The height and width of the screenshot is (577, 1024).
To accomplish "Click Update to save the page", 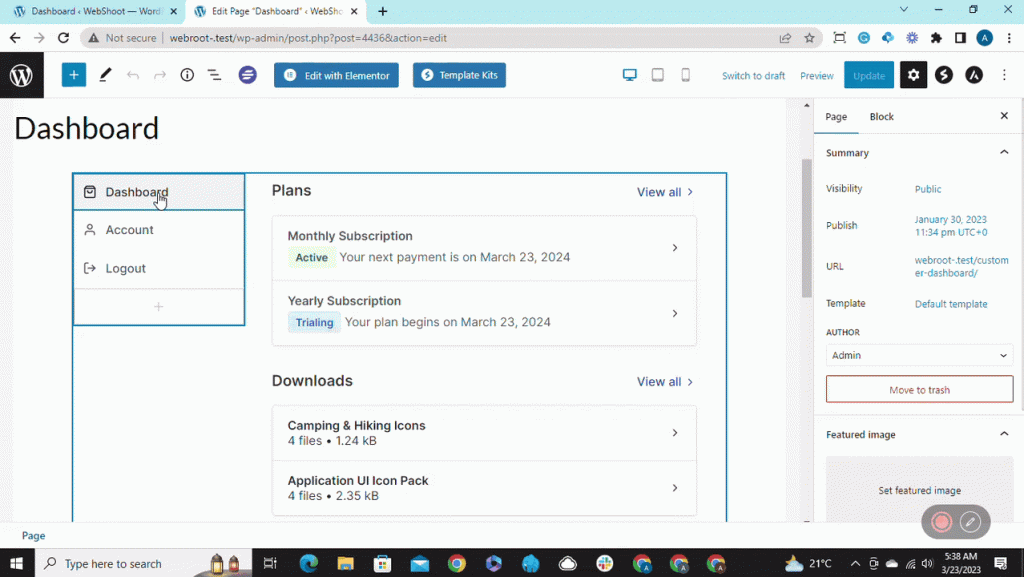I will click(x=868, y=74).
